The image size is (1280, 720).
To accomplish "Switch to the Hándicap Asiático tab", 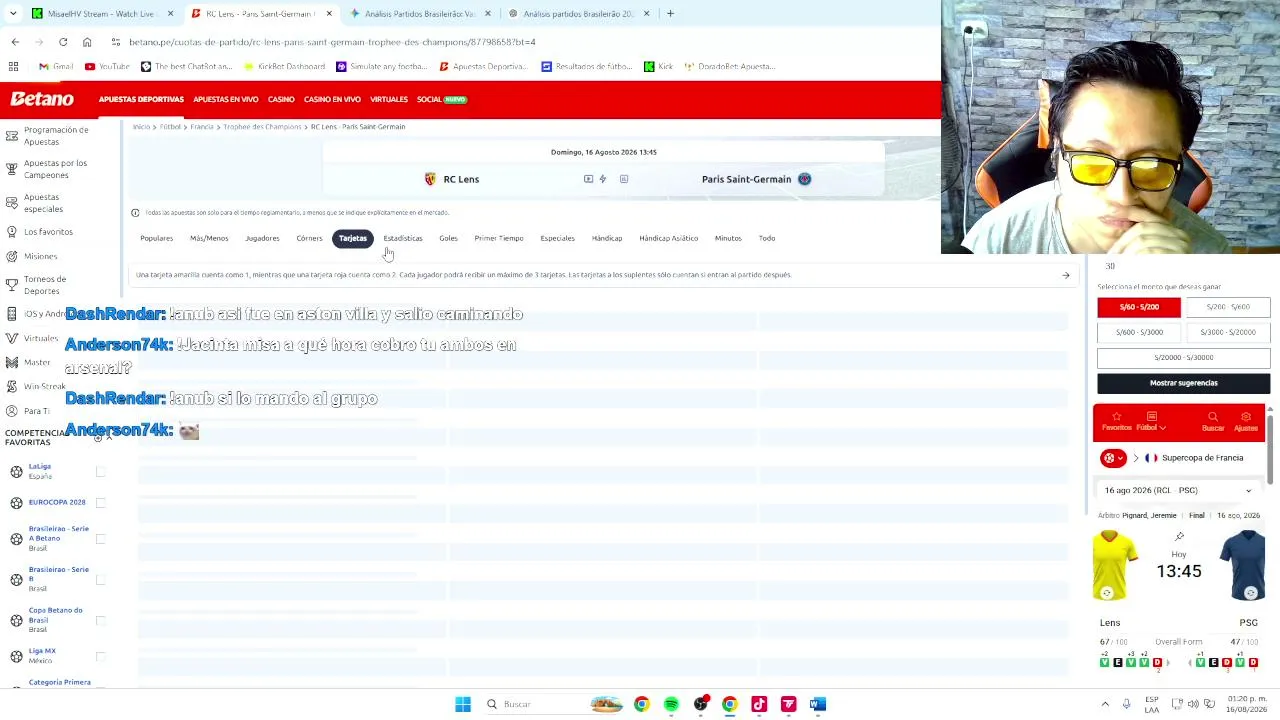I will [x=668, y=238].
